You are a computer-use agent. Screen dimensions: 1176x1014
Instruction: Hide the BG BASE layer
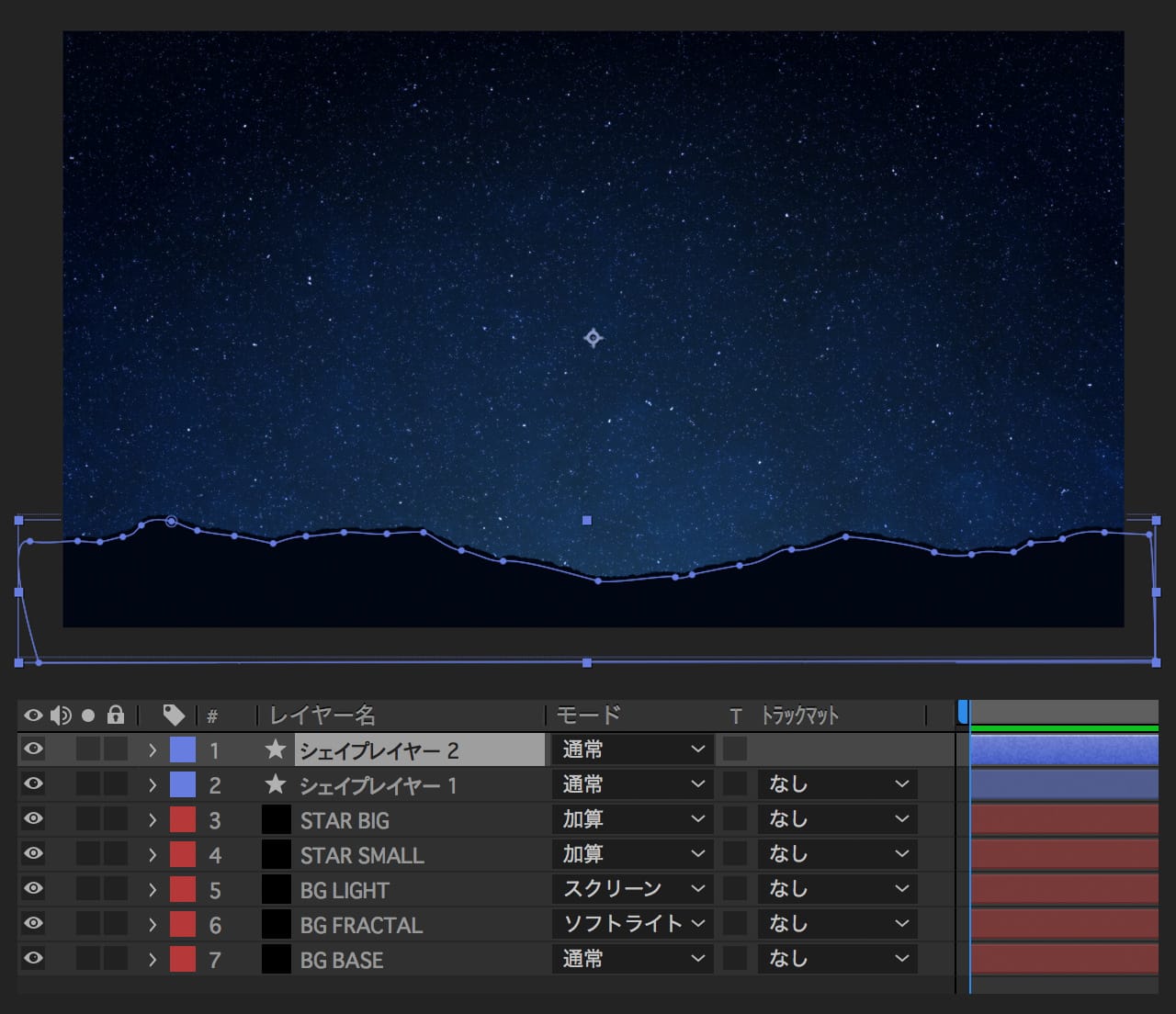(x=33, y=958)
